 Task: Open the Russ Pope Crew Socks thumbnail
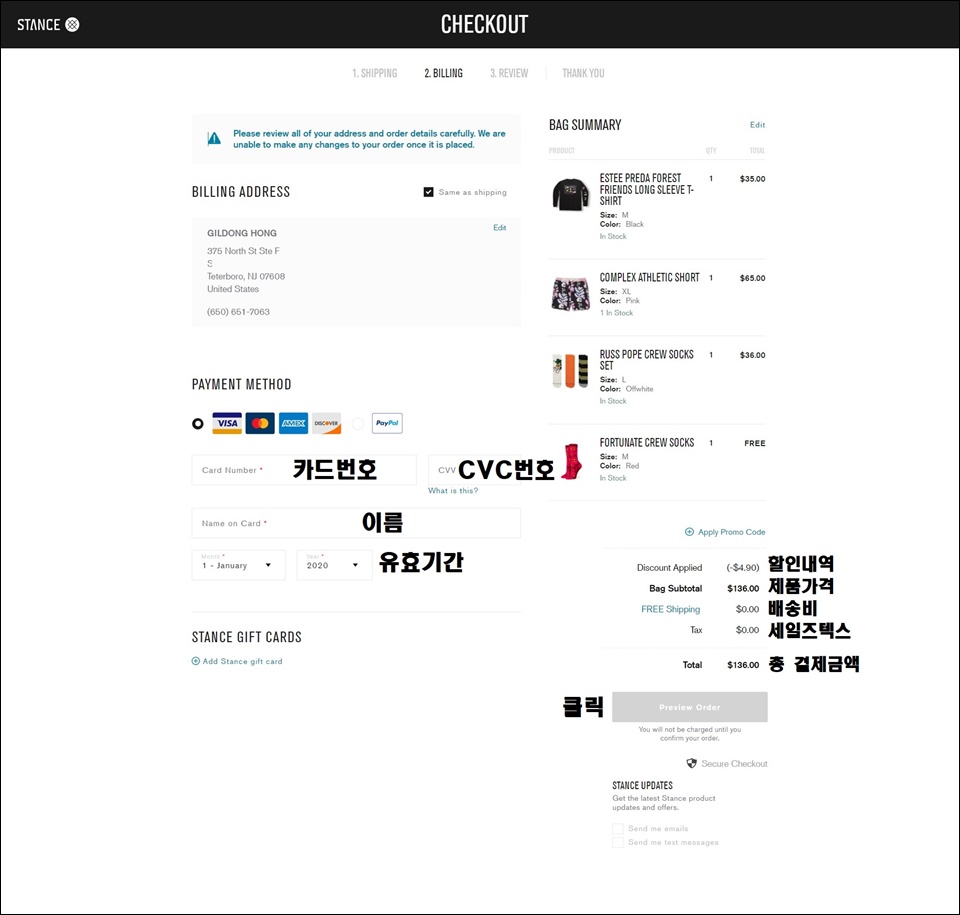pyautogui.click(x=571, y=371)
